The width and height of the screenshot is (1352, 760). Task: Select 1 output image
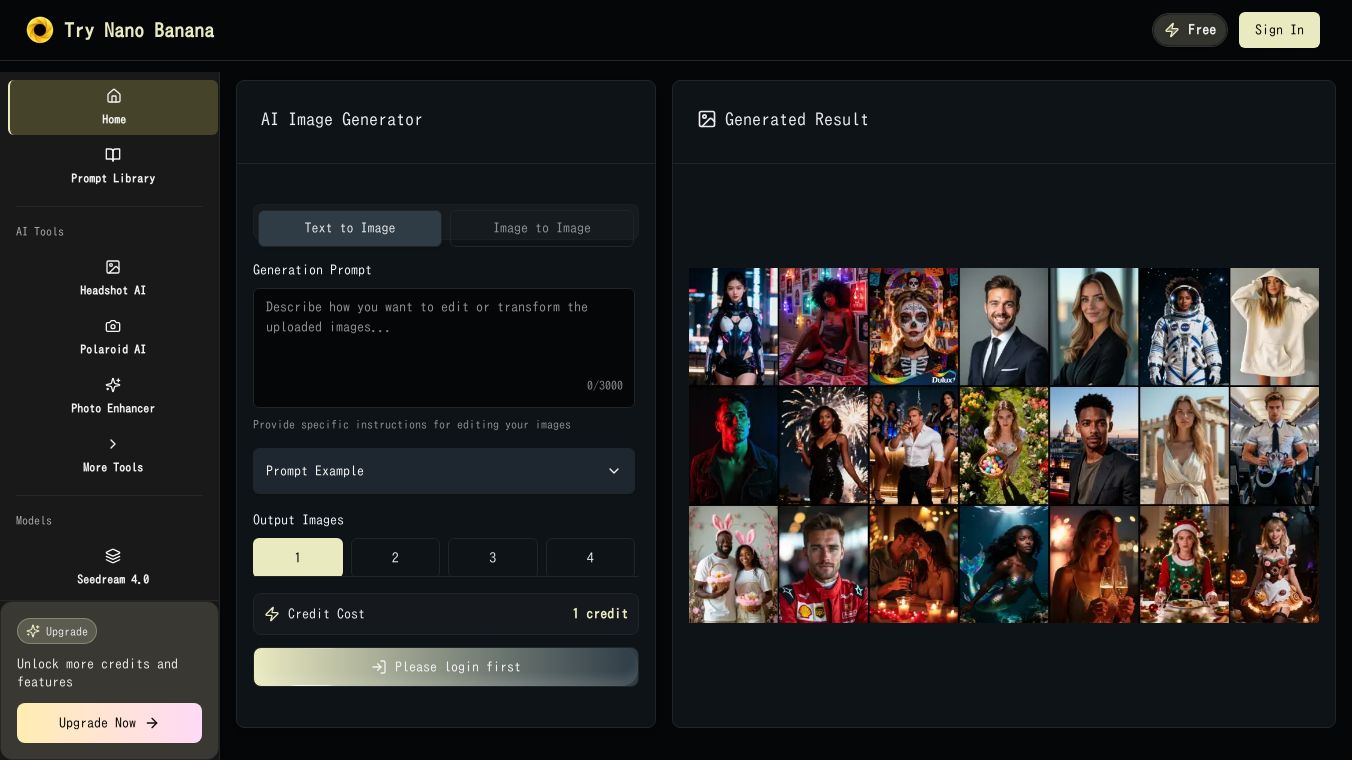pos(298,557)
